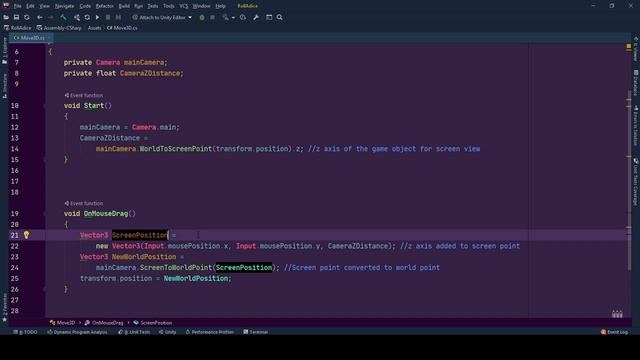
Task: Click the Search Everywhere magnifier icon
Action: [x=280, y=18]
